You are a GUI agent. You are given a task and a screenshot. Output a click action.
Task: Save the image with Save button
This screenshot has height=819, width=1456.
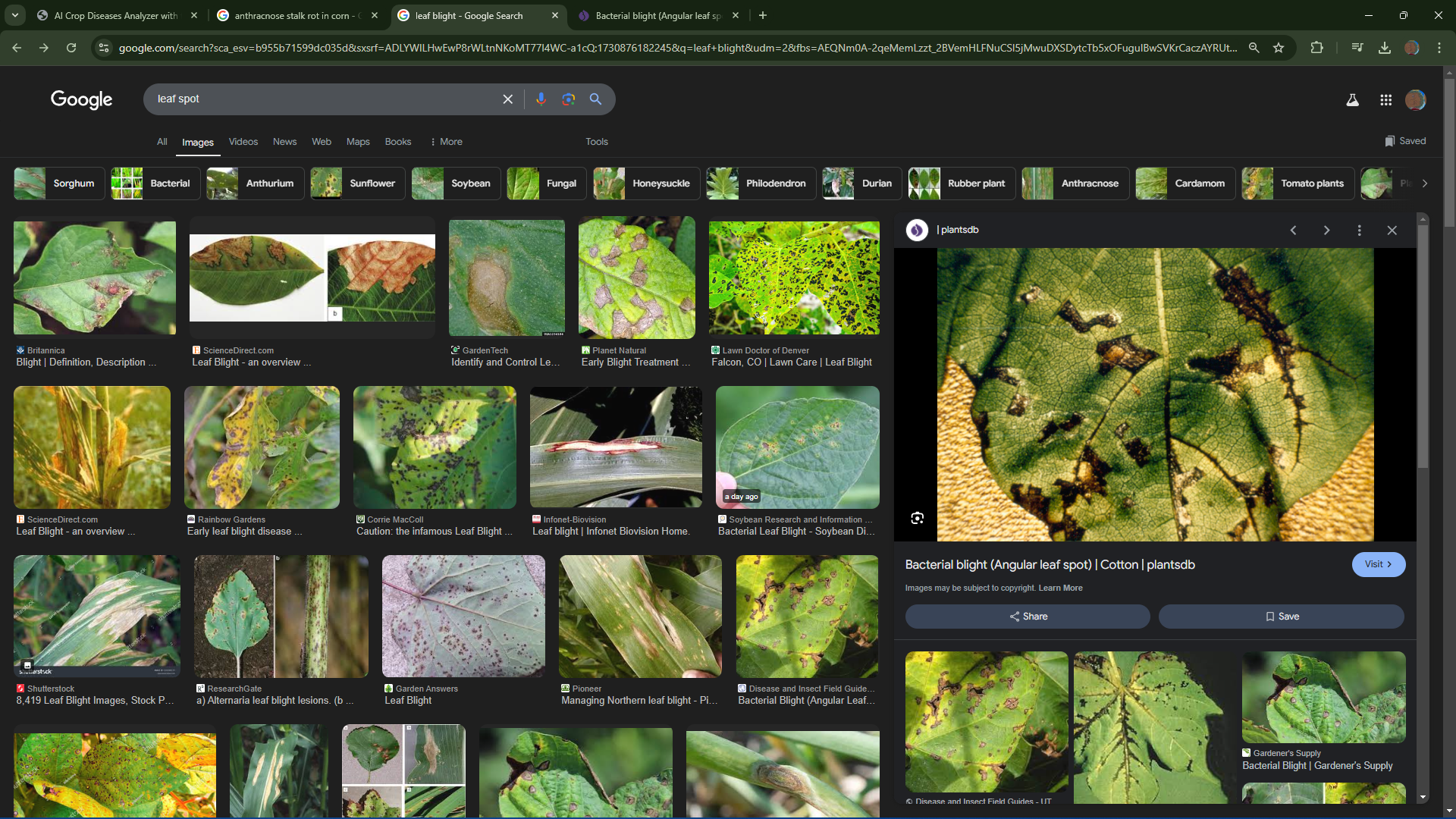click(x=1281, y=617)
